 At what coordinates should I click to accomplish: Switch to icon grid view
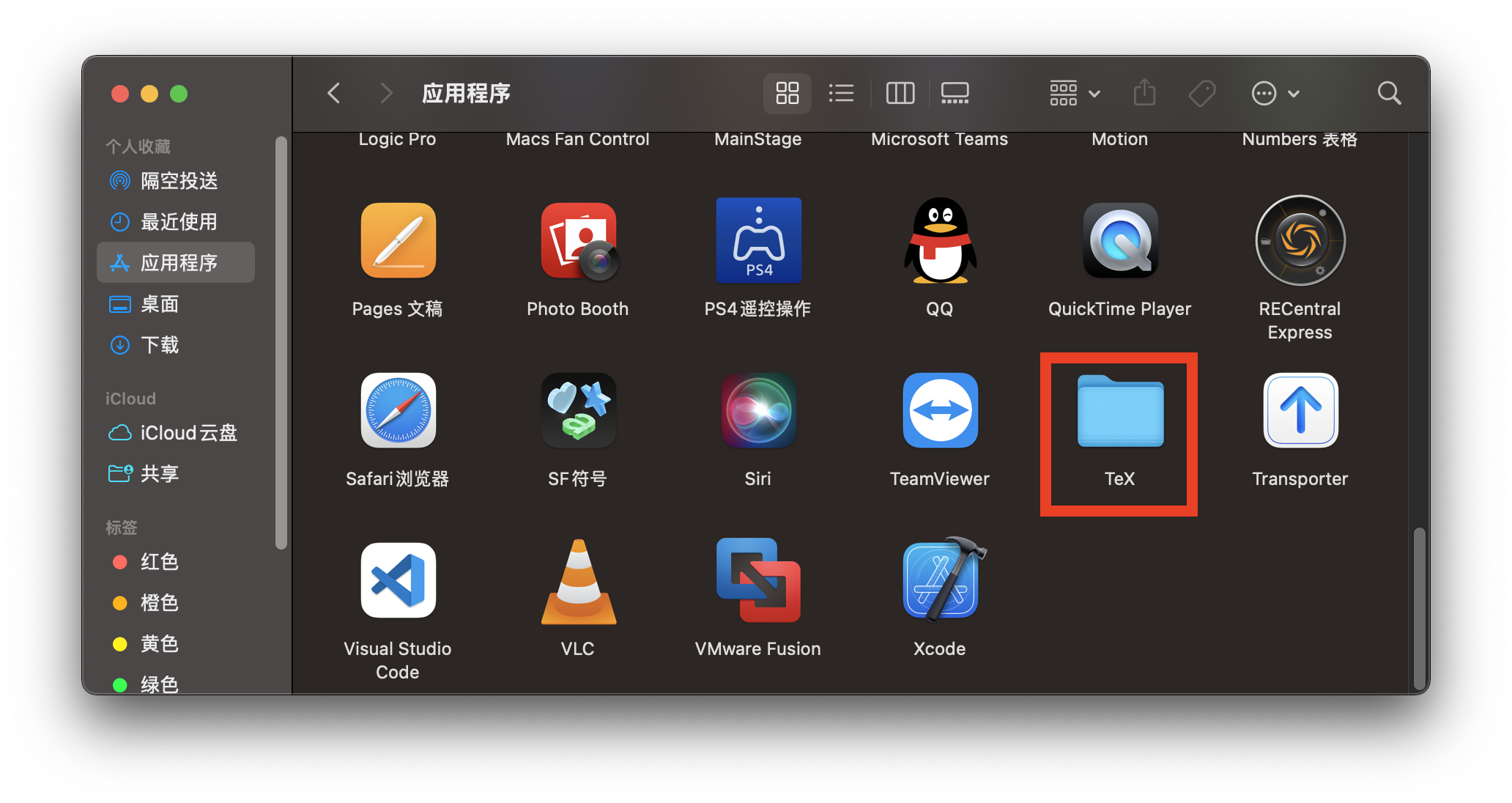tap(787, 93)
